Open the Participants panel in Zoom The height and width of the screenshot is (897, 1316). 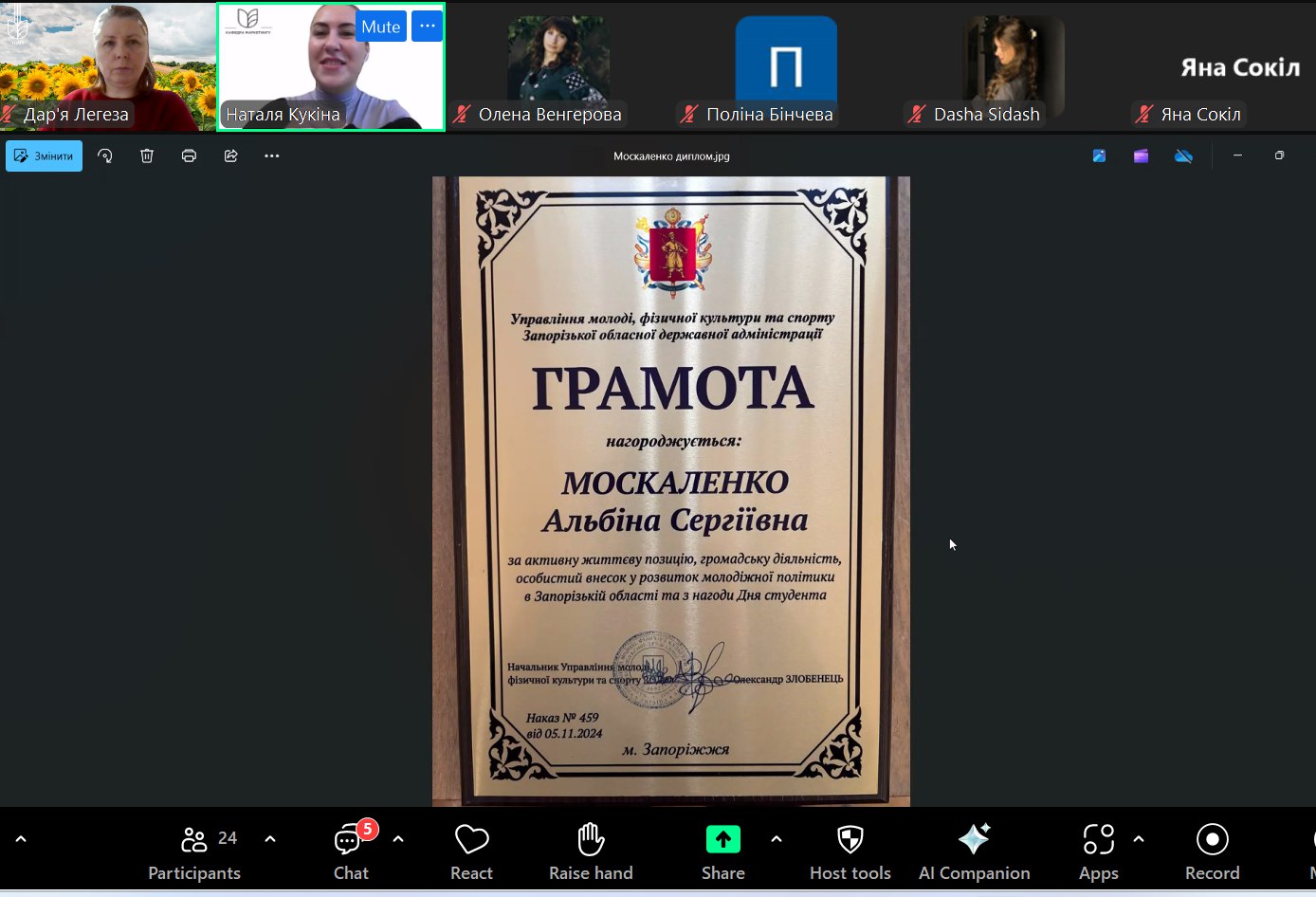[194, 852]
